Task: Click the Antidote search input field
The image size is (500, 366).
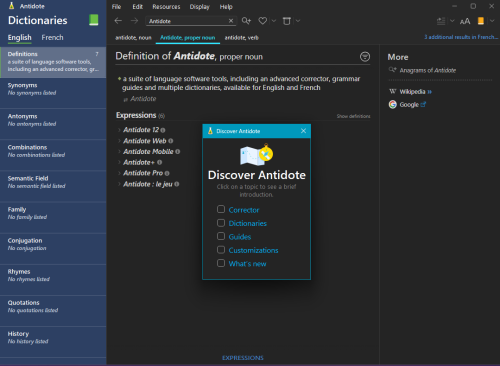Action: [x=188, y=21]
